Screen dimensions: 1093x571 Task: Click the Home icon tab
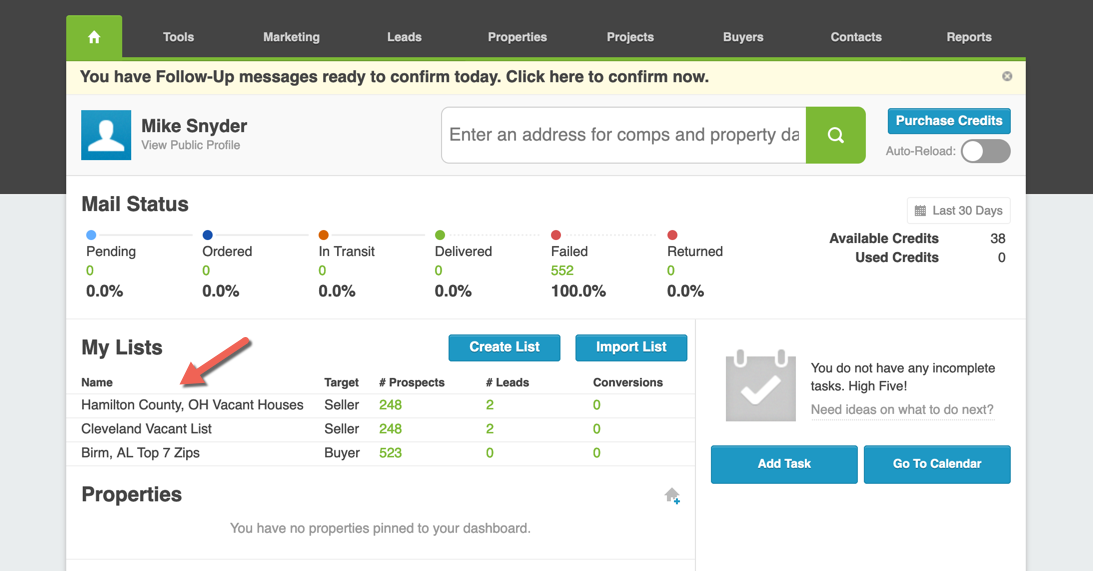[94, 37]
